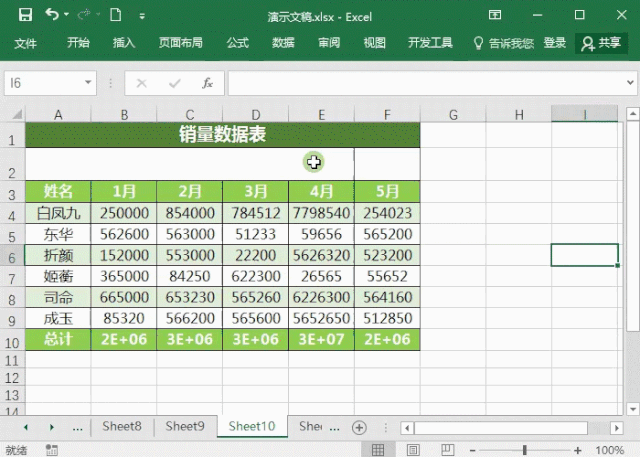Select the 总计 total cell
The height and width of the screenshot is (457, 640).
pyautogui.click(x=58, y=339)
